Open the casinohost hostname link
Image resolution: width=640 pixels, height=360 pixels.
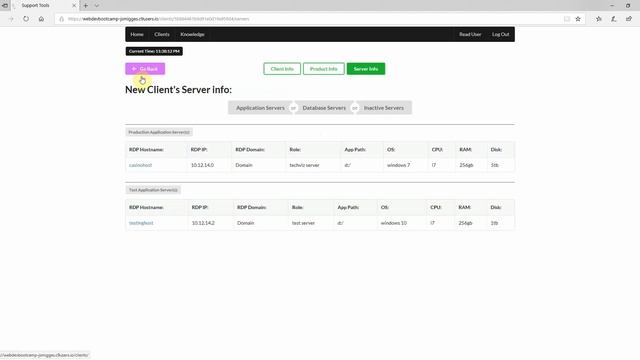(140, 165)
